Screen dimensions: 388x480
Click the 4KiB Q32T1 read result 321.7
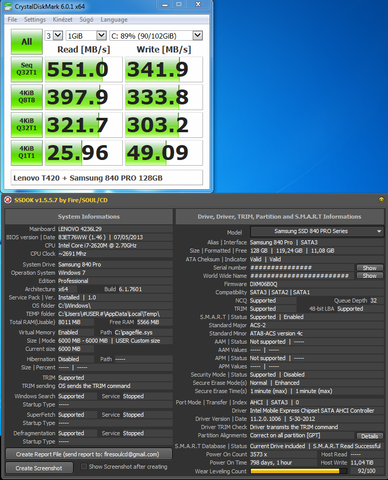pyautogui.click(x=84, y=125)
